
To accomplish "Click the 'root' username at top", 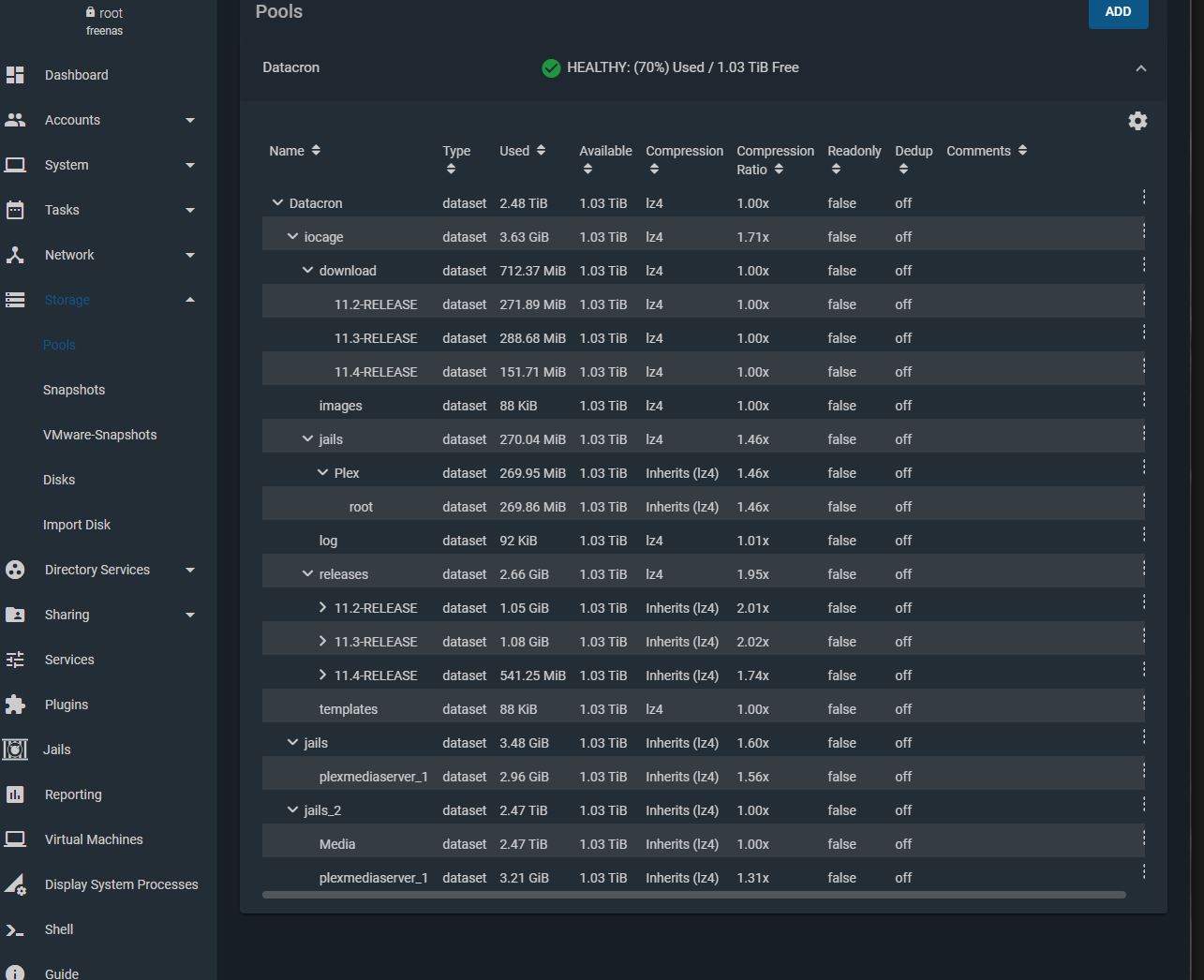I will click(111, 13).
